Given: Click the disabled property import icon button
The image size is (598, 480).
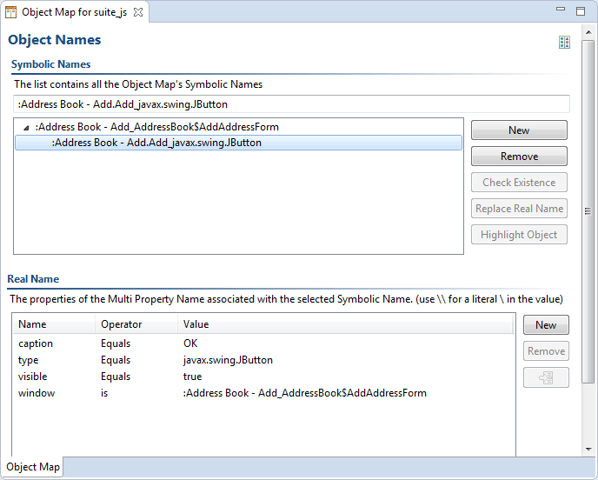Looking at the screenshot, I should tap(546, 377).
